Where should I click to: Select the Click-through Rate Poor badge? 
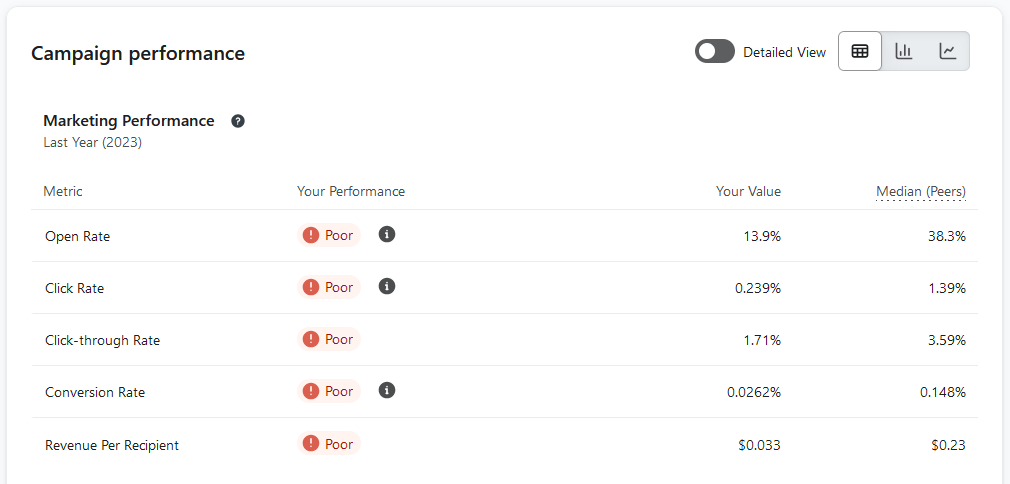pos(329,339)
